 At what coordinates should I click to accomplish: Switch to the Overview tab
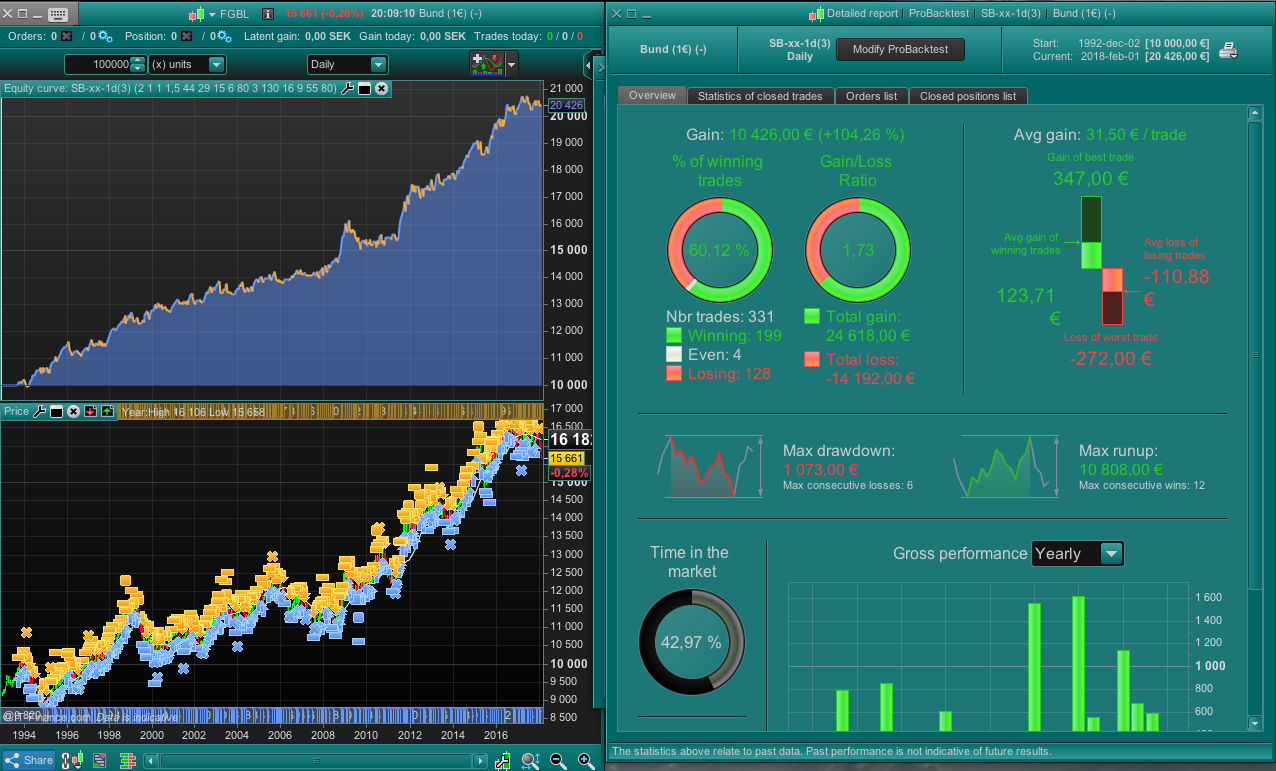point(652,95)
